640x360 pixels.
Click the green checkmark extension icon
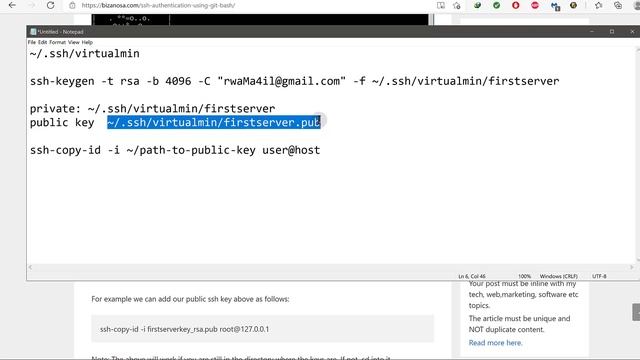tap(496, 5)
